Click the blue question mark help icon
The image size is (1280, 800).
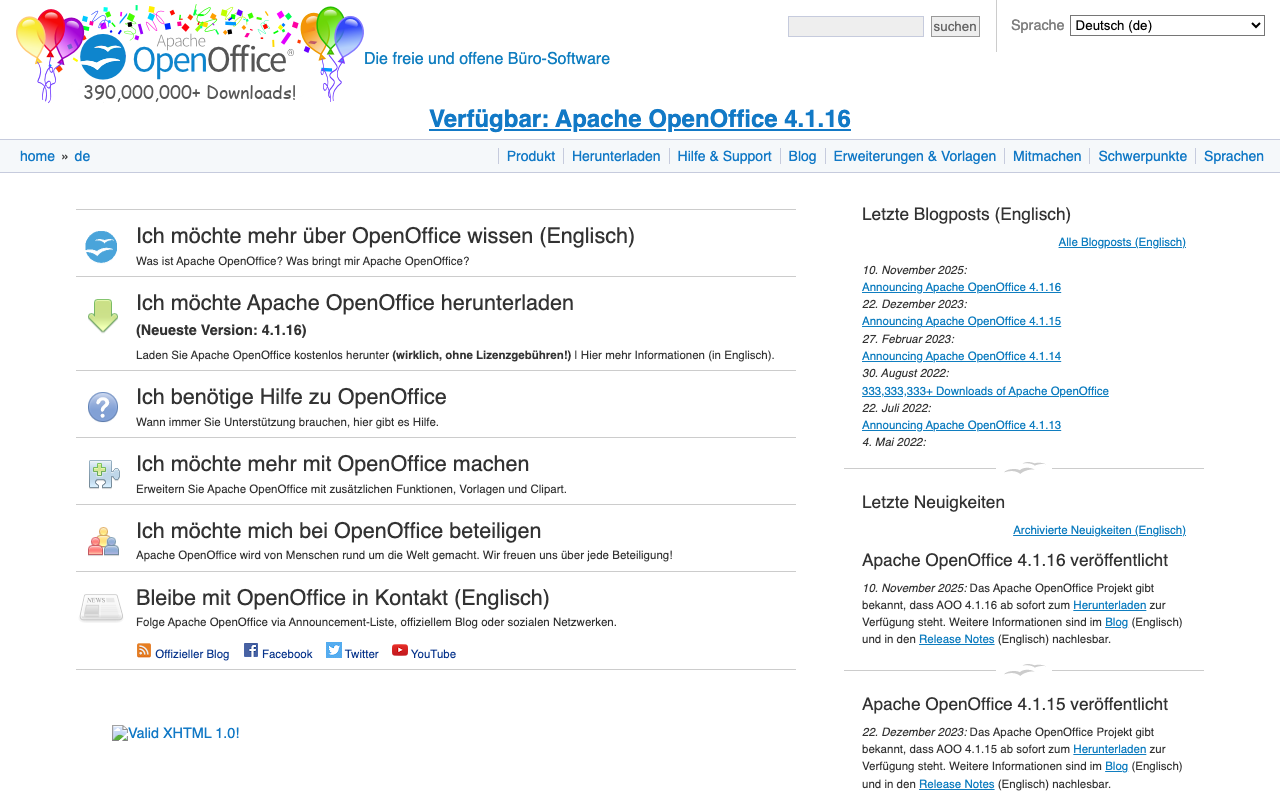tap(103, 407)
